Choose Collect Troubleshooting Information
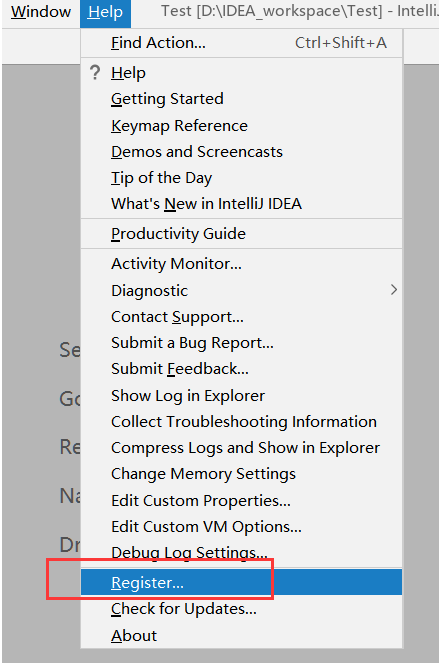The width and height of the screenshot is (439, 665). point(241,422)
